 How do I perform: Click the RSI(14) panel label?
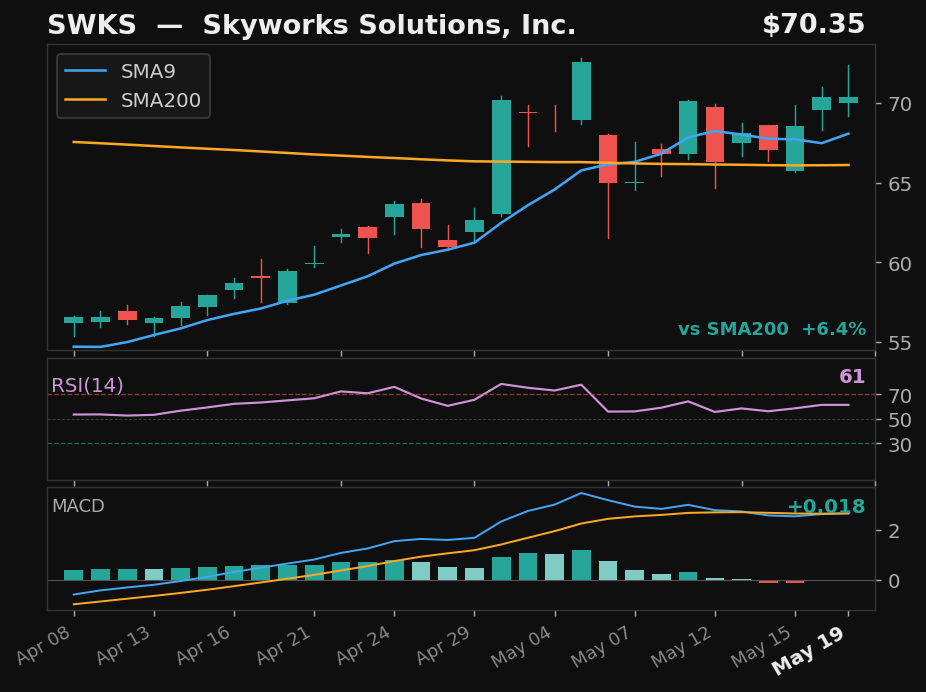[87, 386]
